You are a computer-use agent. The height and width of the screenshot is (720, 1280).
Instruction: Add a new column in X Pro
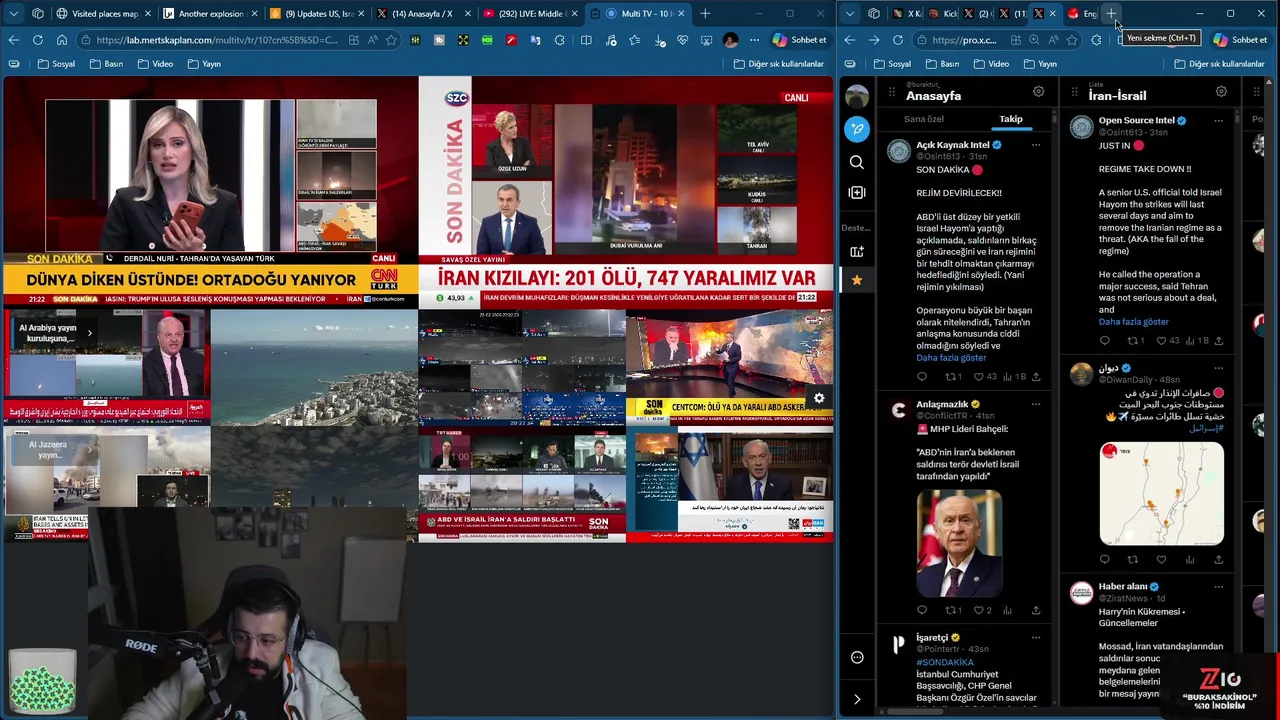tap(857, 192)
